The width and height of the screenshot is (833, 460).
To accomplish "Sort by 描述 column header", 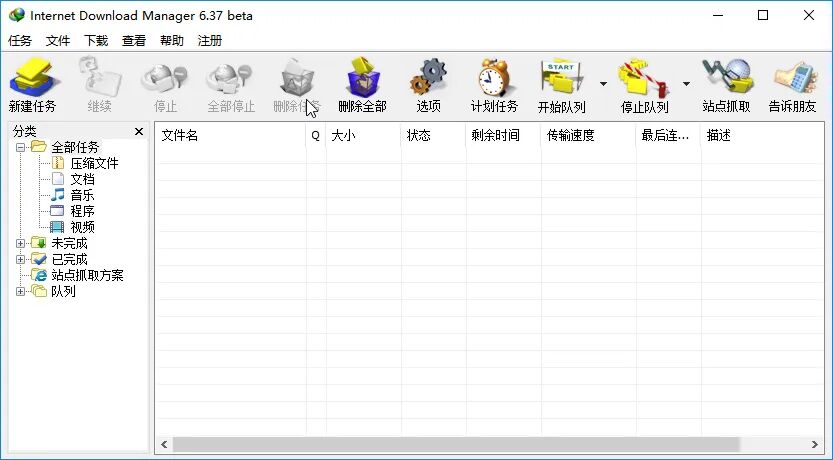I will tap(762, 135).
